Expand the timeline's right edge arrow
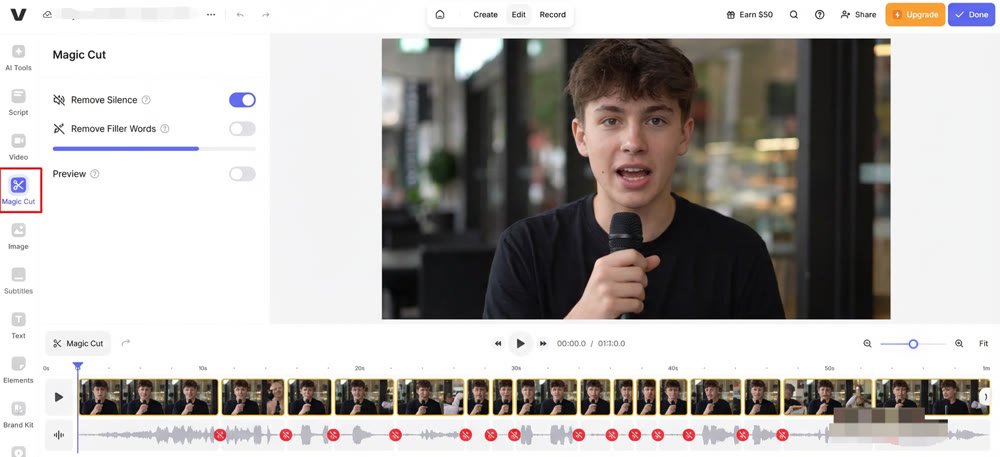Screen dimensions: 1000x457 coord(985,396)
